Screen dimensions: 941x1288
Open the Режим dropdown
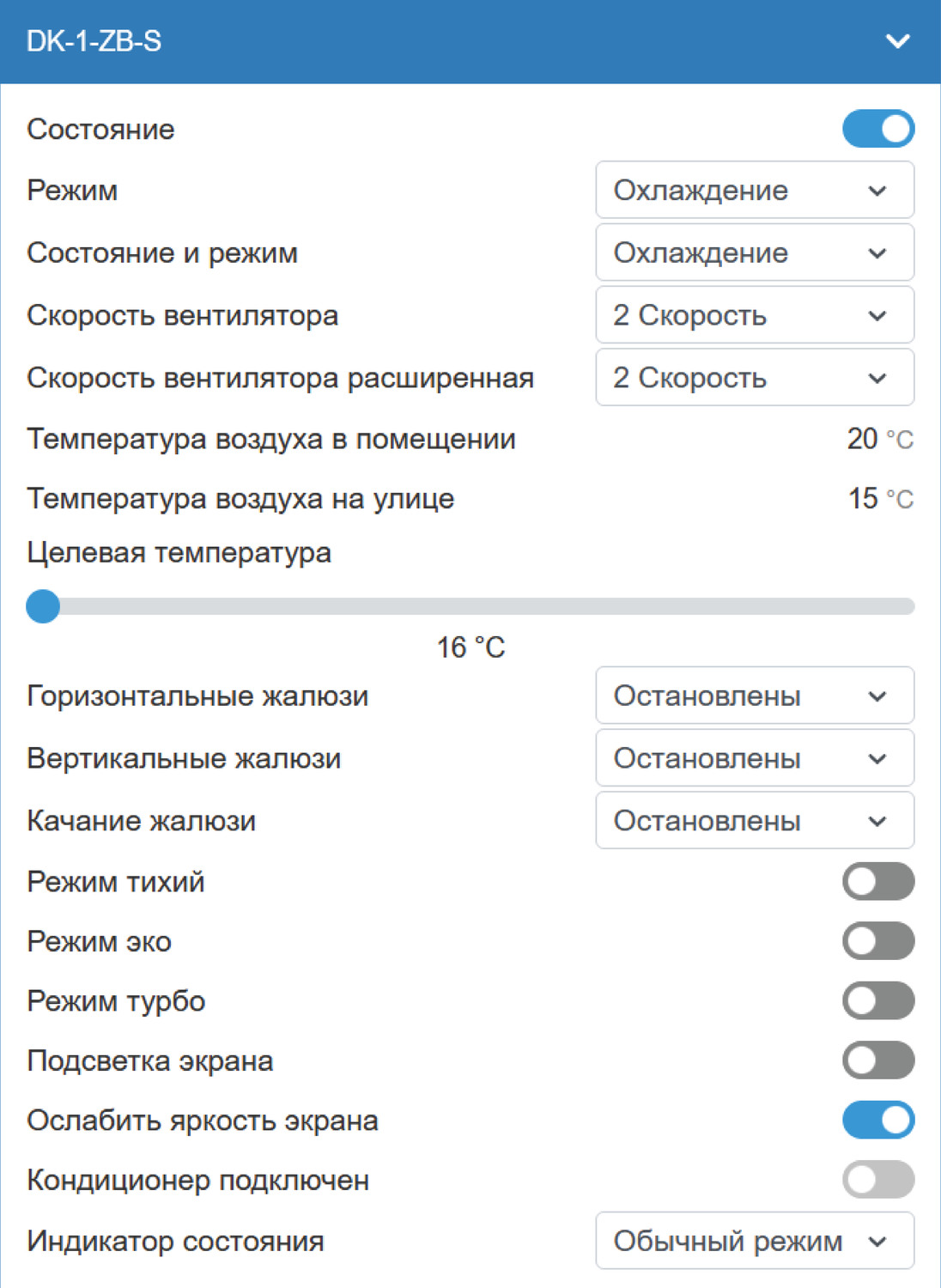(755, 191)
